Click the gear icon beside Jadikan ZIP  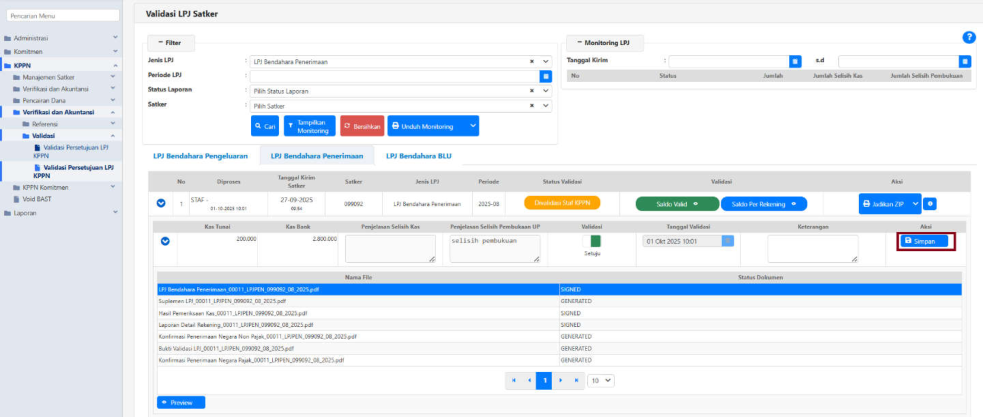pyautogui.click(x=930, y=204)
